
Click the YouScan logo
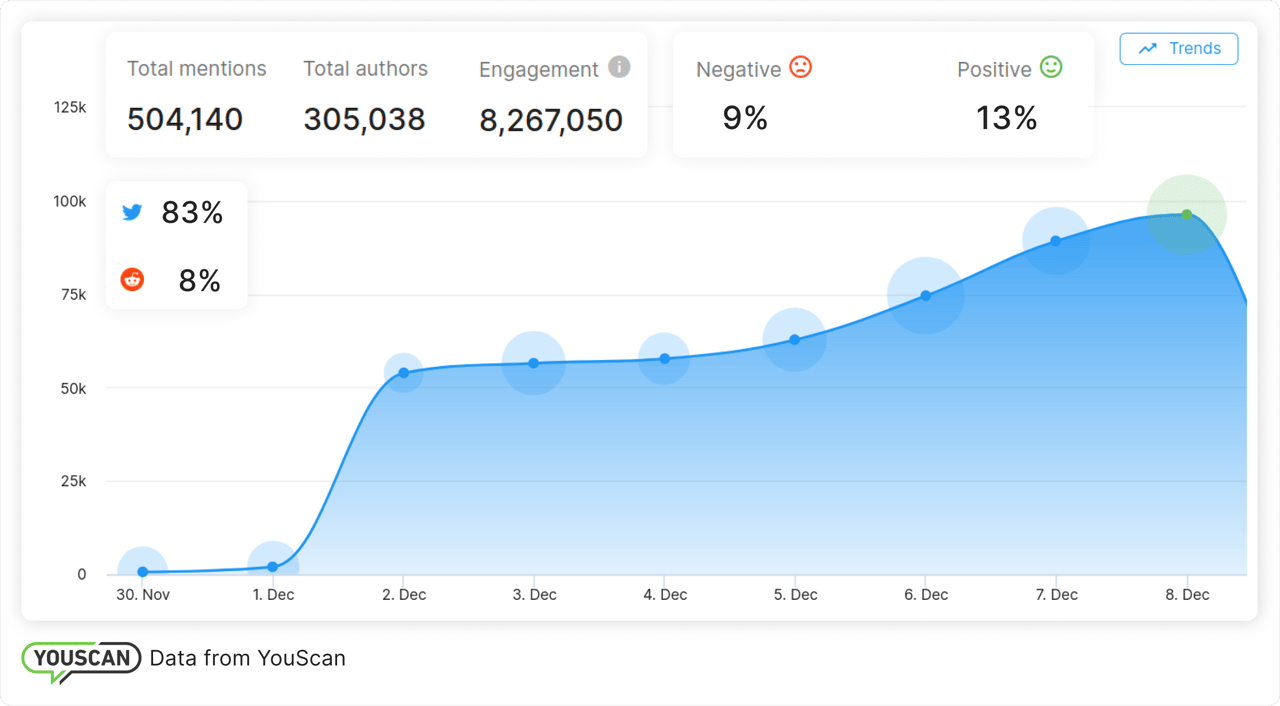[80, 660]
